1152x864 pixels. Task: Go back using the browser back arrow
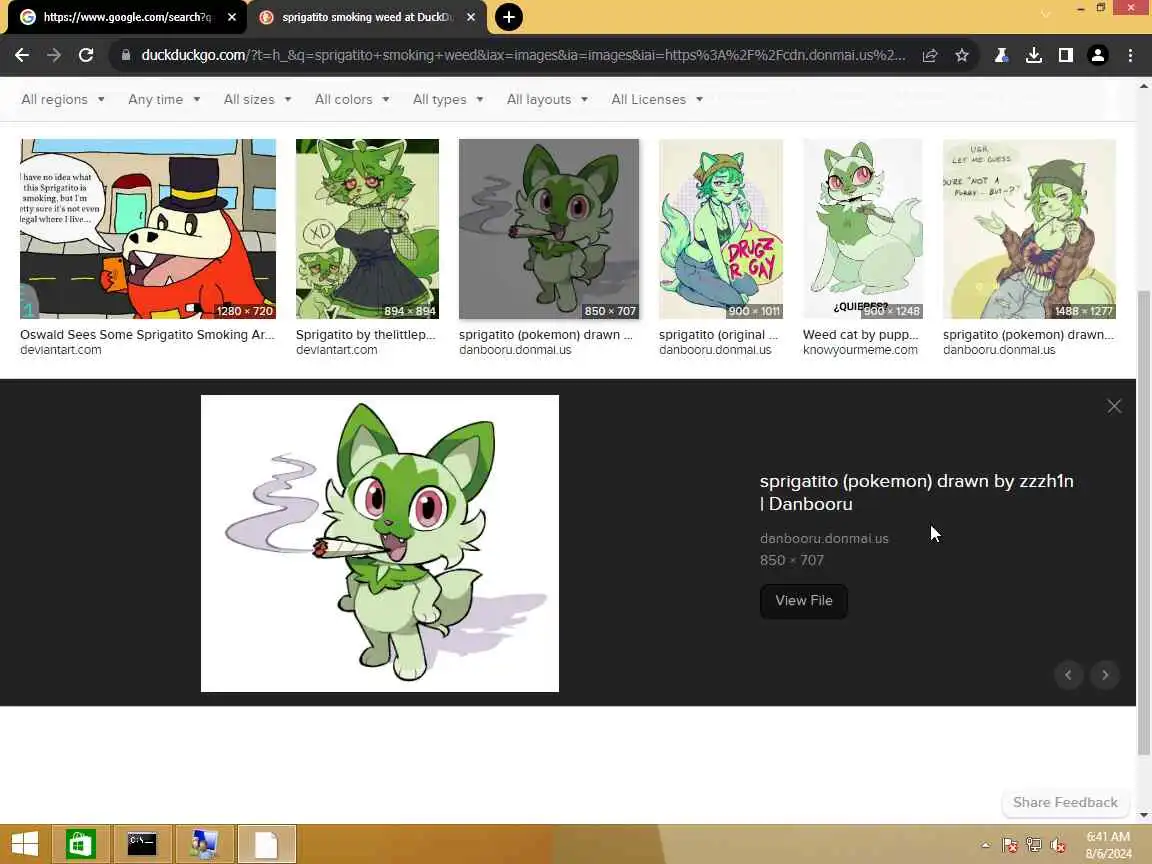22,55
